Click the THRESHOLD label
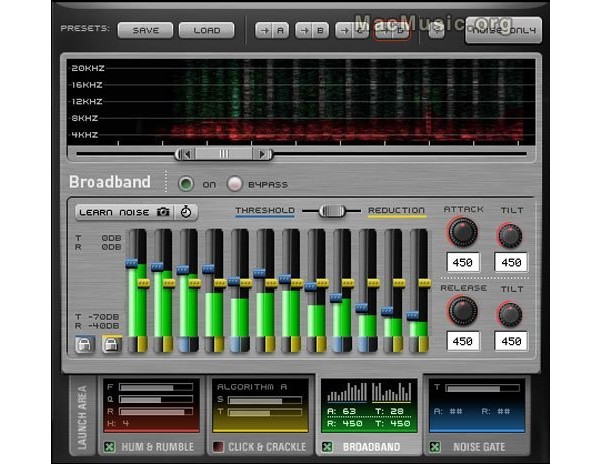Image resolution: width=600 pixels, height=464 pixels. point(265,210)
